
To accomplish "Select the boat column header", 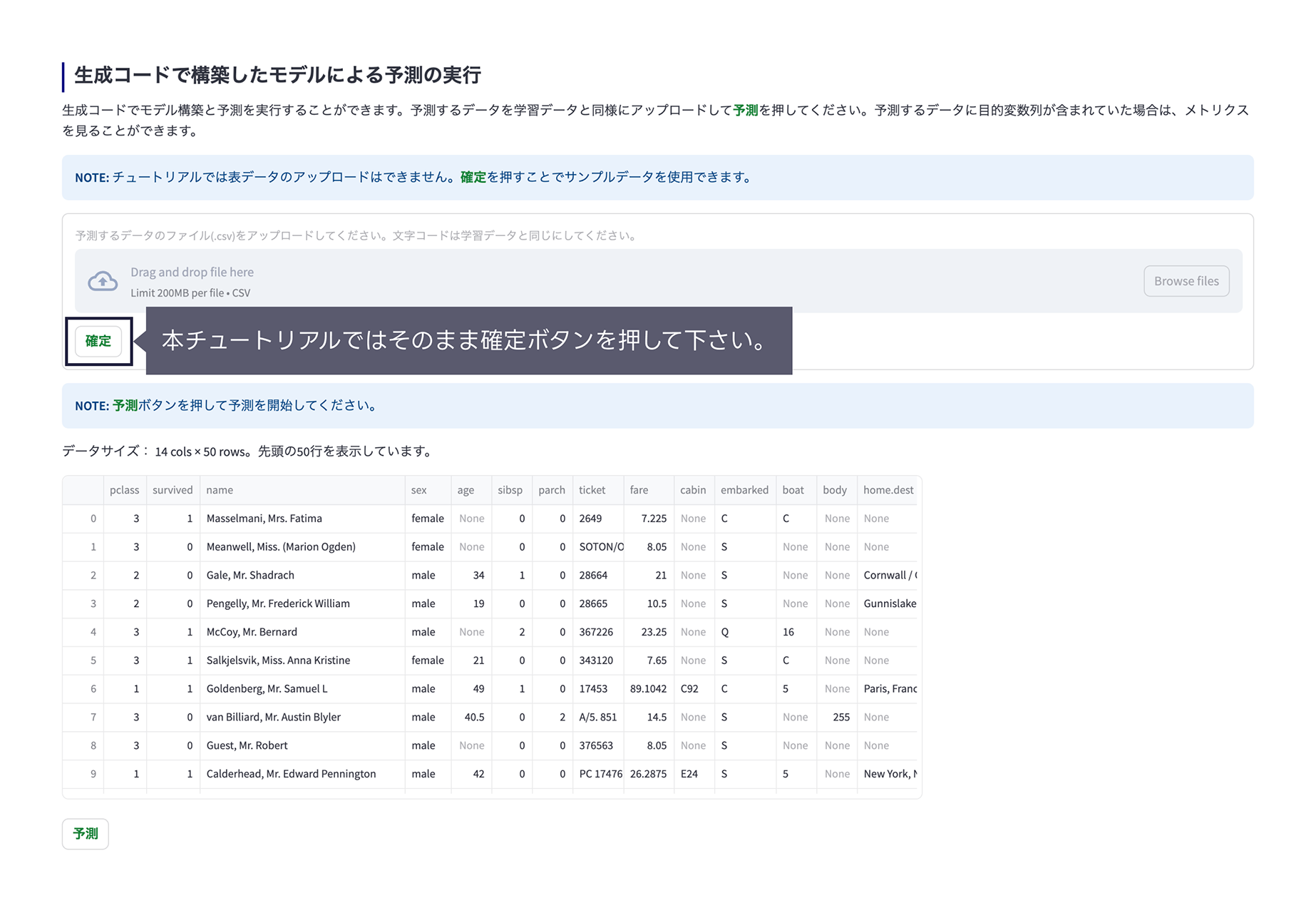I will coord(796,490).
